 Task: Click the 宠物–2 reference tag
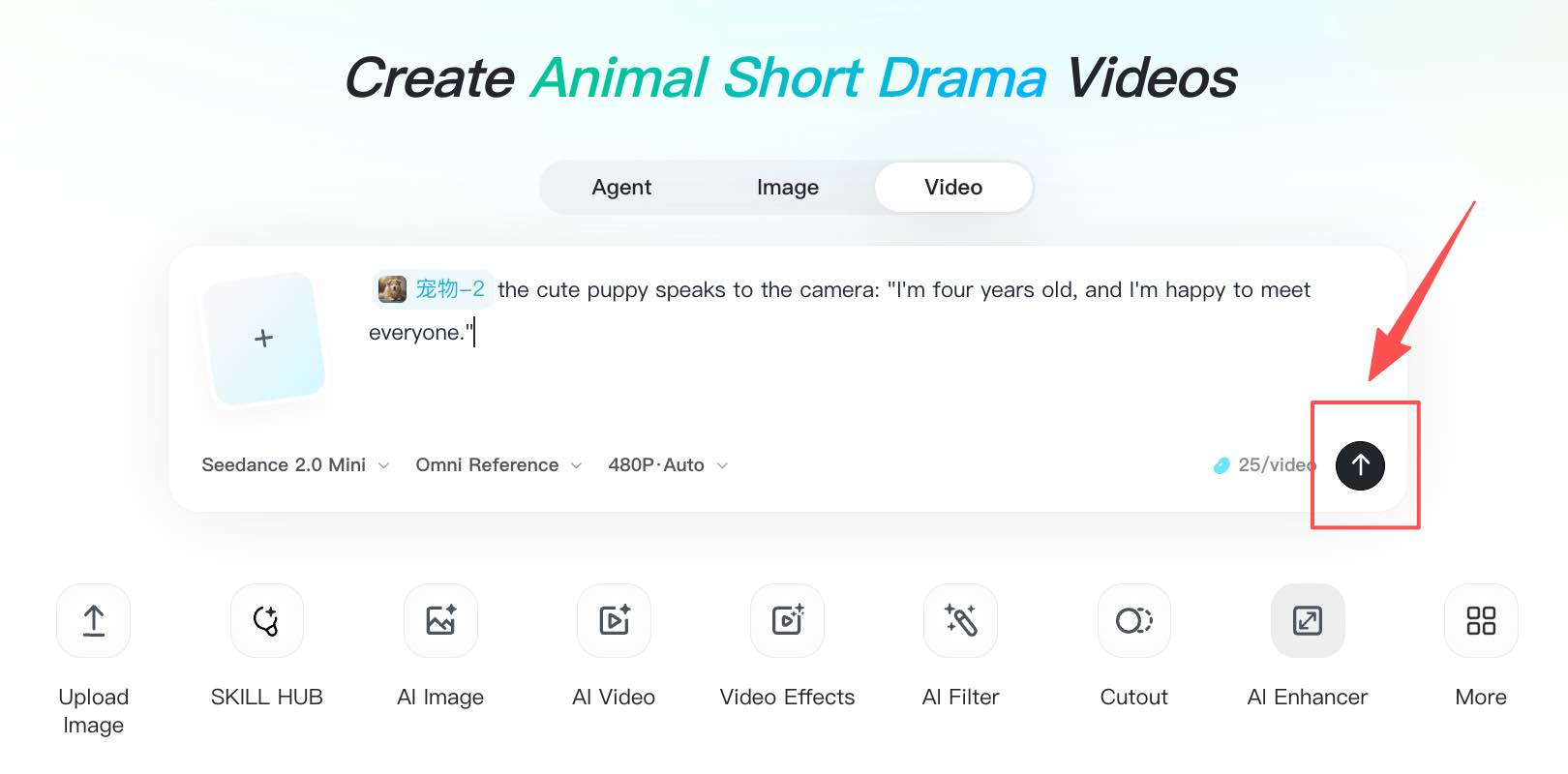tap(433, 289)
